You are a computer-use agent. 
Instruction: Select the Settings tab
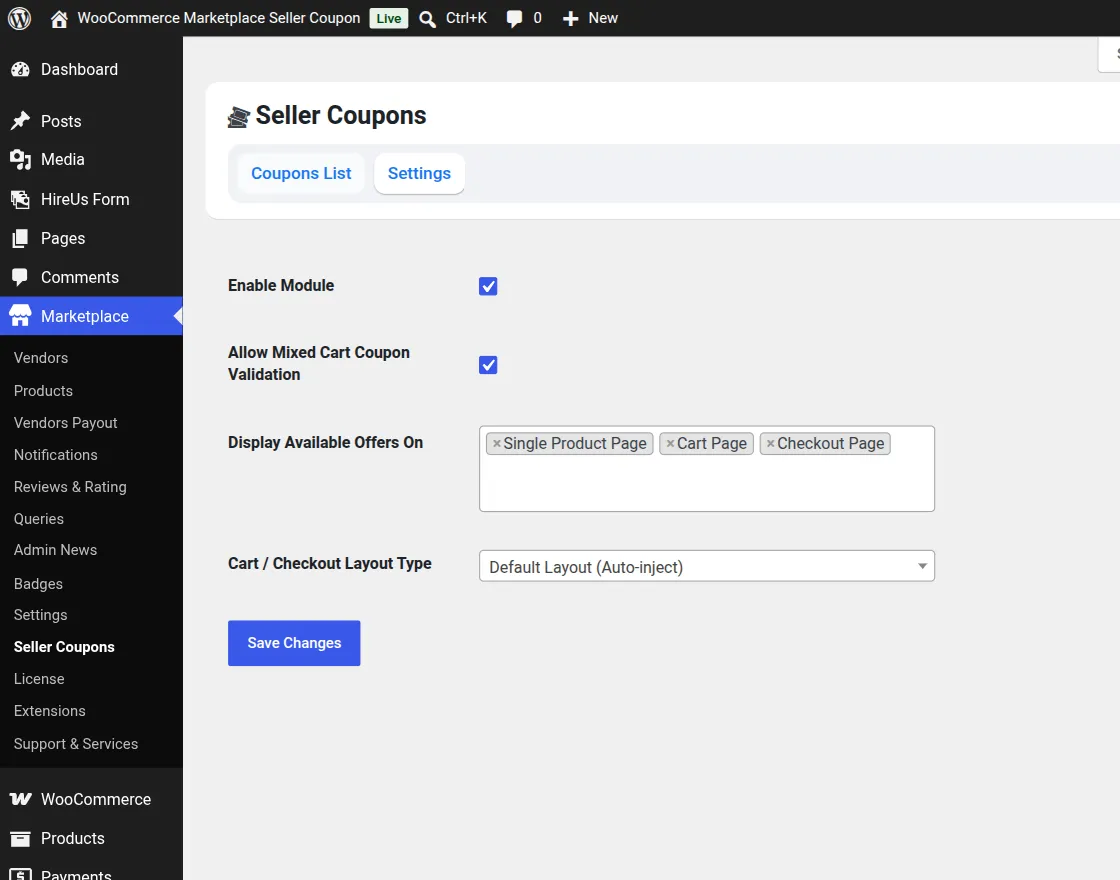[x=419, y=174]
